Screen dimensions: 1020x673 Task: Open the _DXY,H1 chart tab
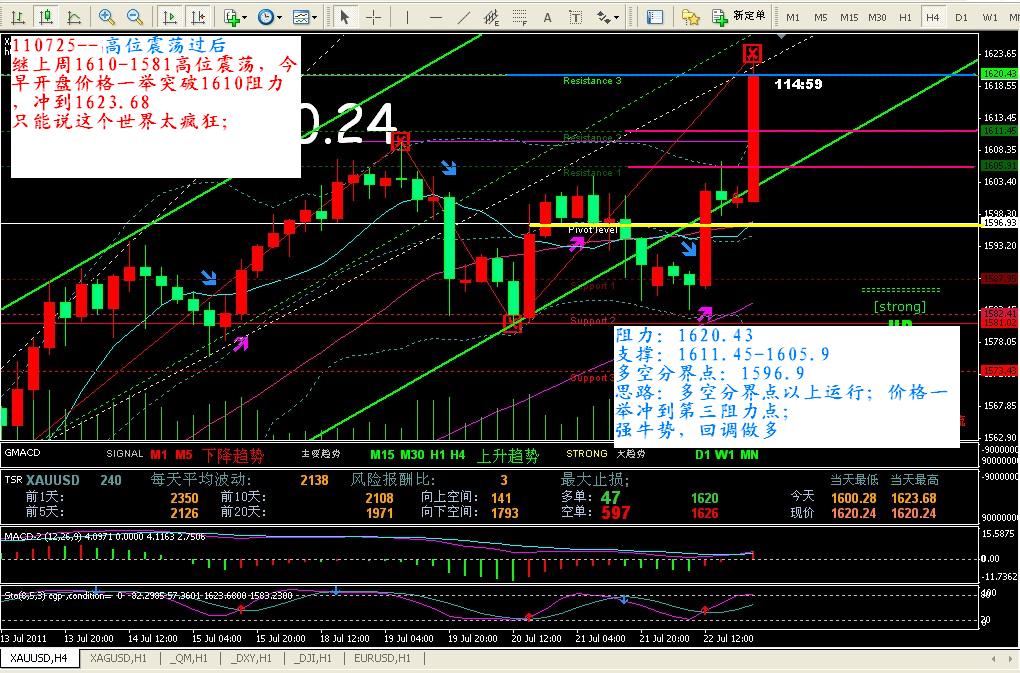pyautogui.click(x=251, y=658)
